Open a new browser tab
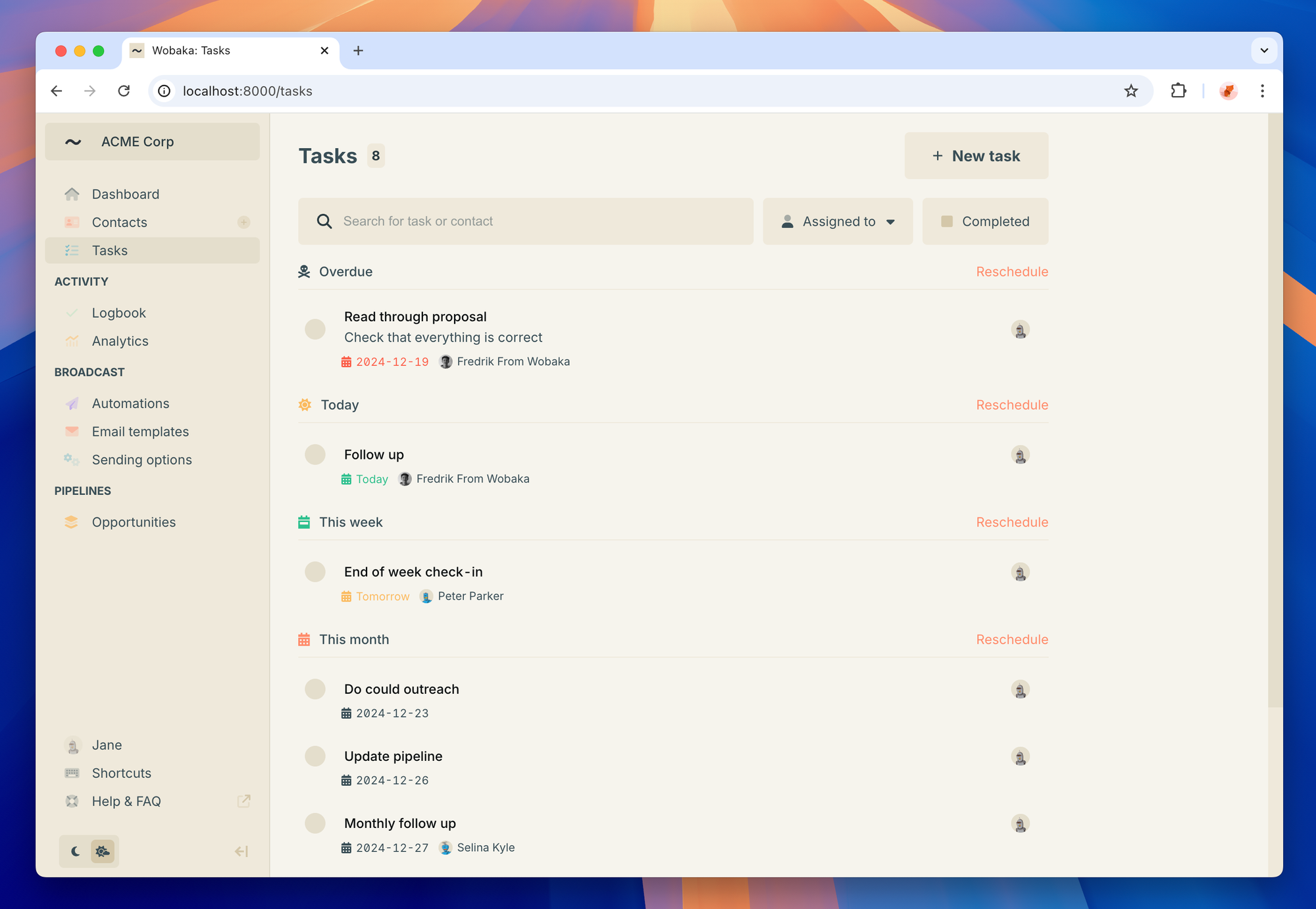Viewport: 1316px width, 909px height. (358, 51)
